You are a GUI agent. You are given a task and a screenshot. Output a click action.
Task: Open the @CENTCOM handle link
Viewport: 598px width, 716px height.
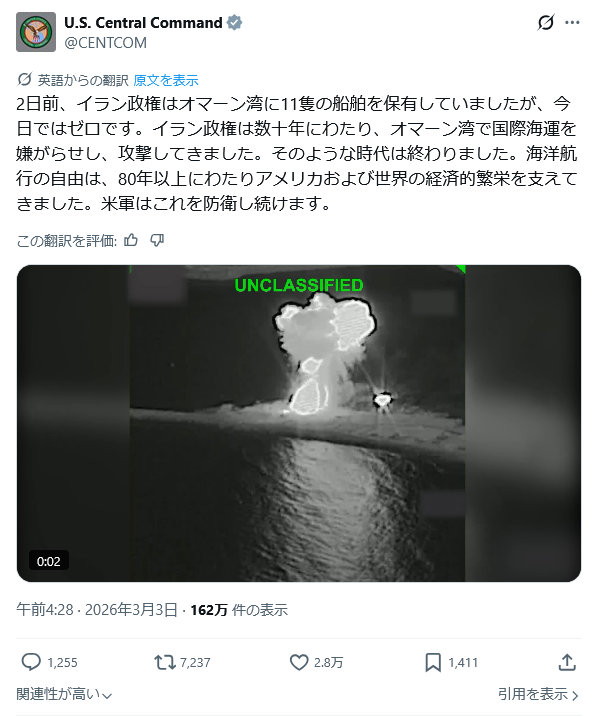point(105,43)
